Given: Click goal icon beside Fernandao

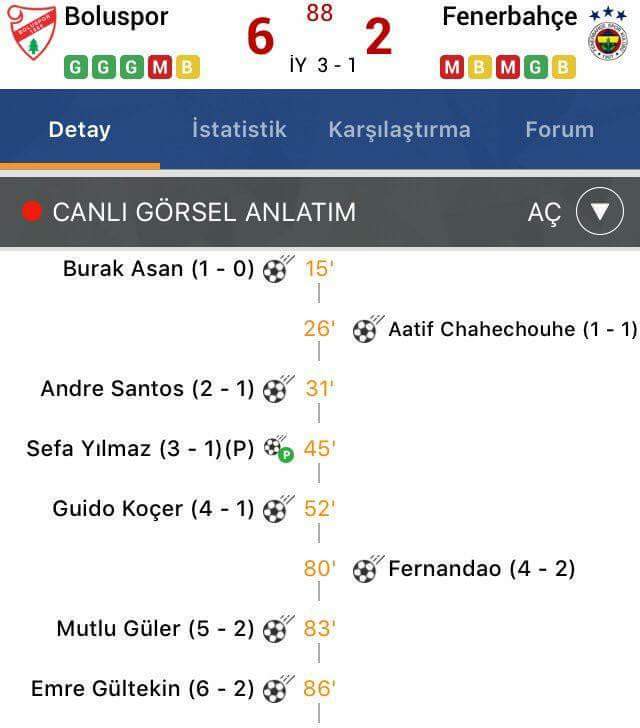Looking at the screenshot, I should coord(368,569).
